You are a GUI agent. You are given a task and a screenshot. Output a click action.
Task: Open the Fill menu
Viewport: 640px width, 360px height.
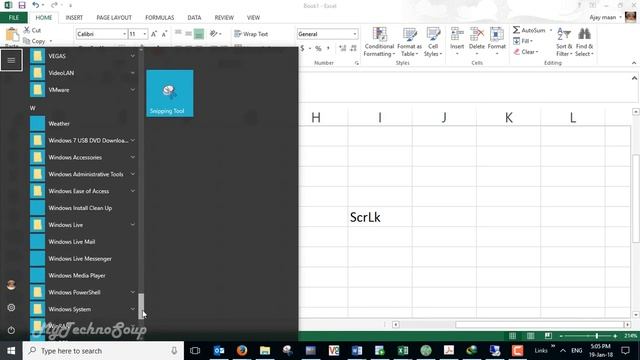coord(523,41)
